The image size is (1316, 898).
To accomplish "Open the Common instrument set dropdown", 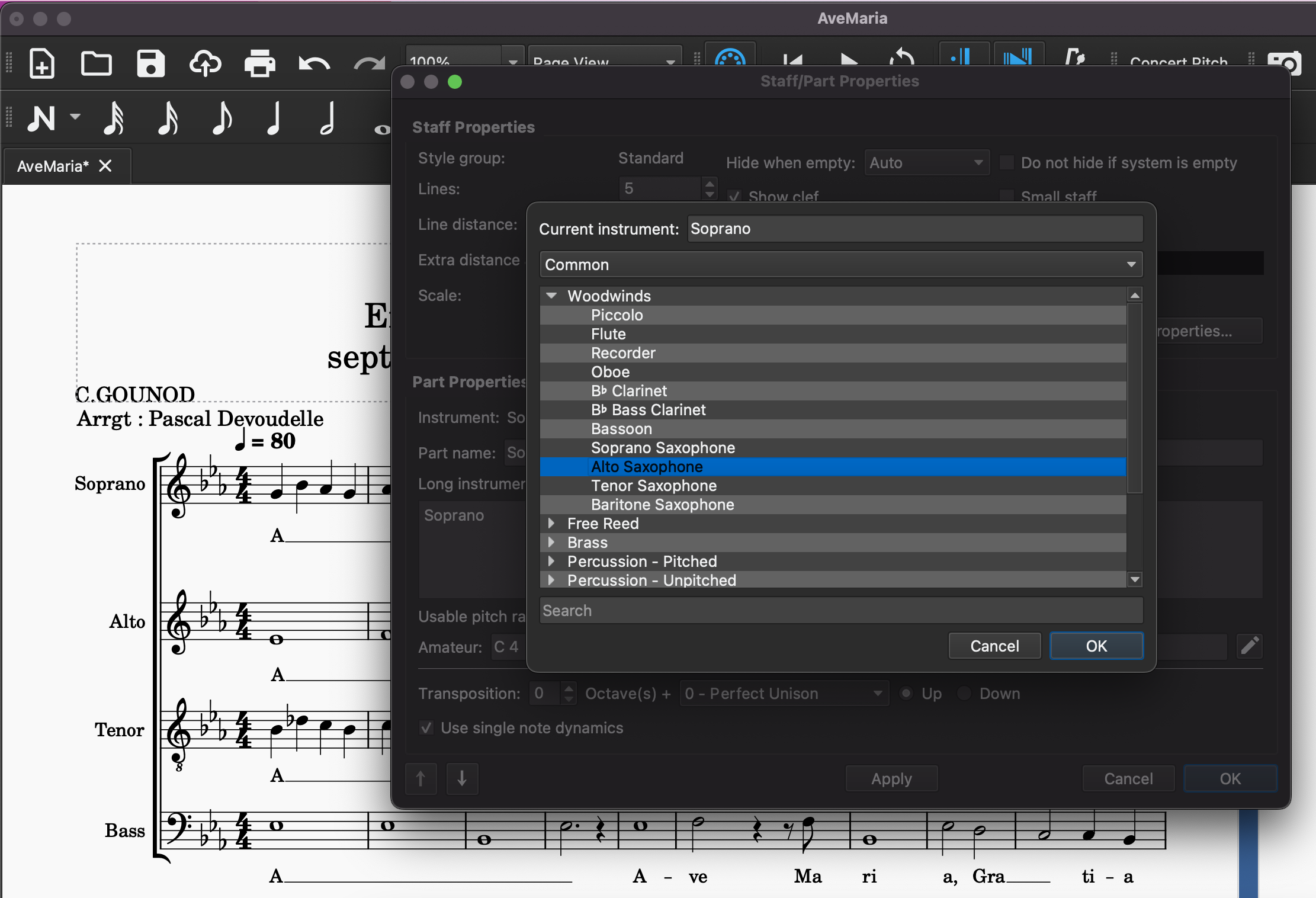I will (841, 264).
